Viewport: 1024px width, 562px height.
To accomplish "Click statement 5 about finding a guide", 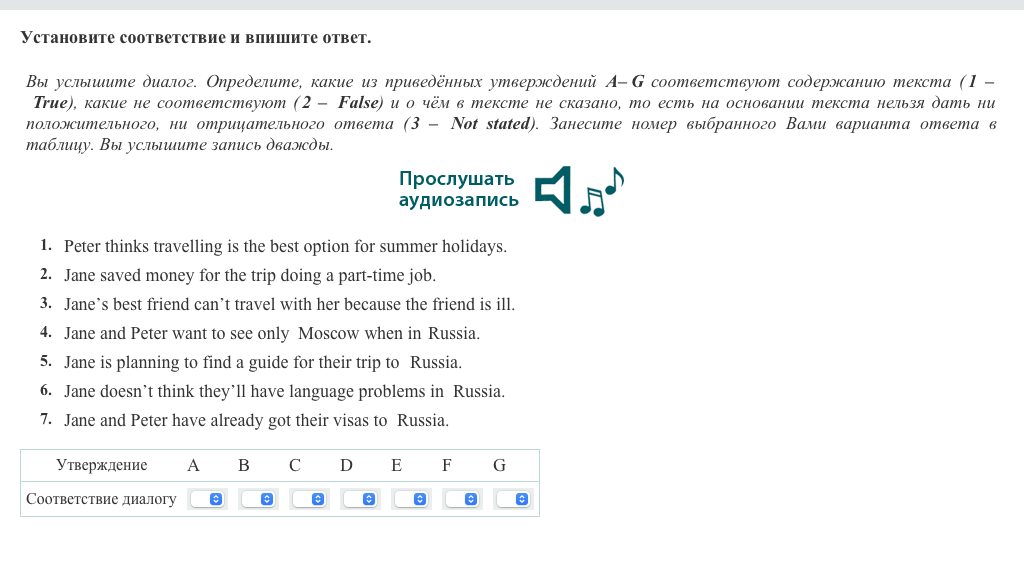I will 262,362.
